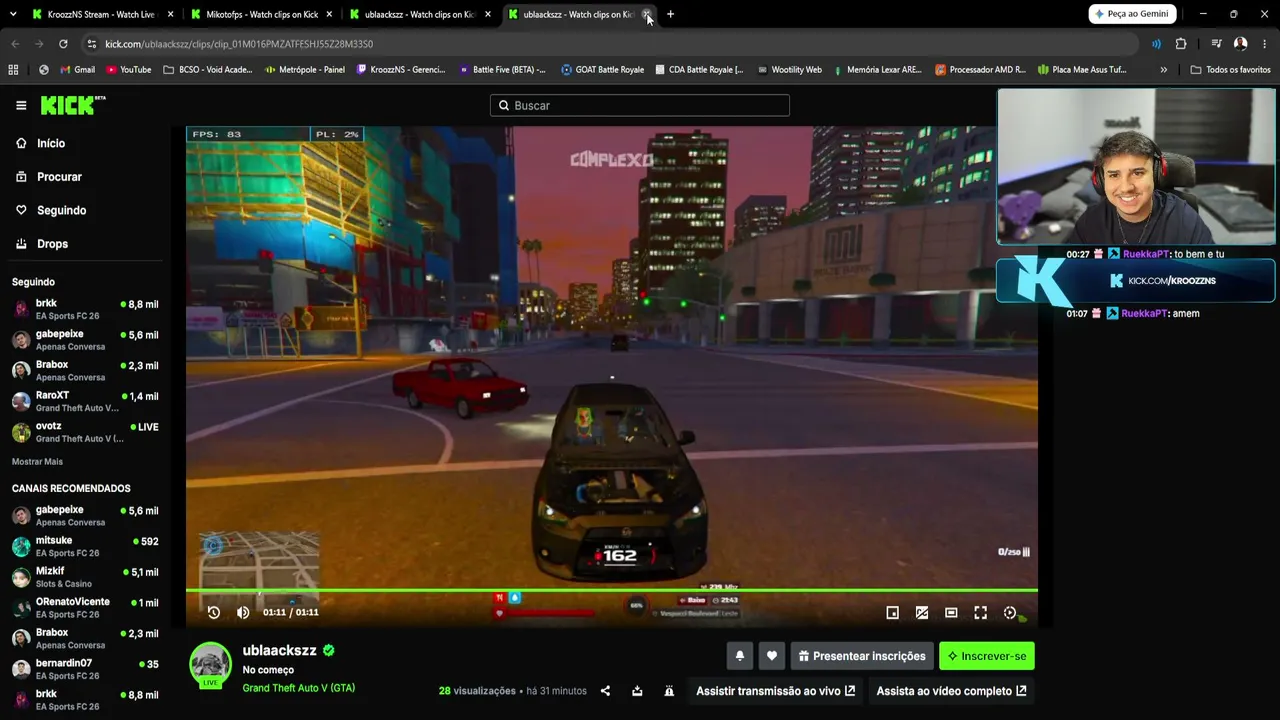Open the Chrome apps grid in bookmarks bar
Image resolution: width=1280 pixels, height=720 pixels.
pyautogui.click(x=13, y=70)
